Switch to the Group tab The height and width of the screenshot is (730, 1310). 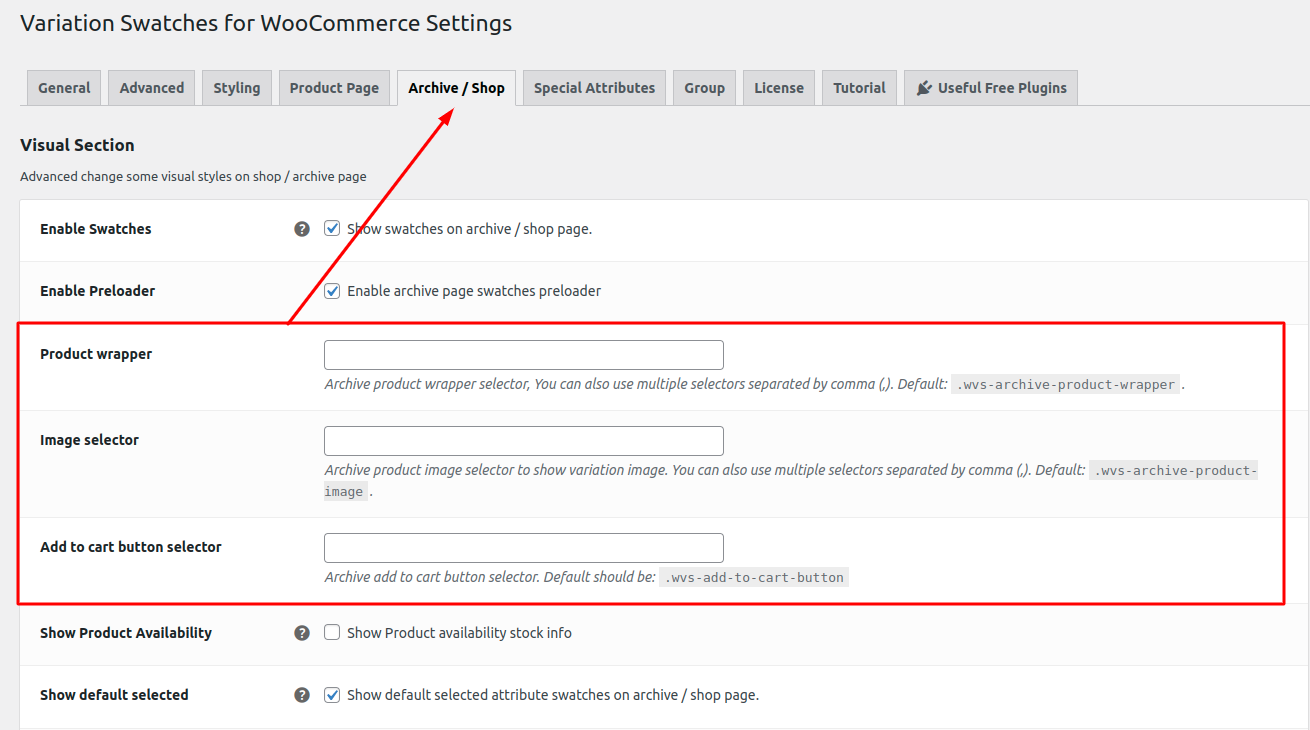[x=704, y=88]
